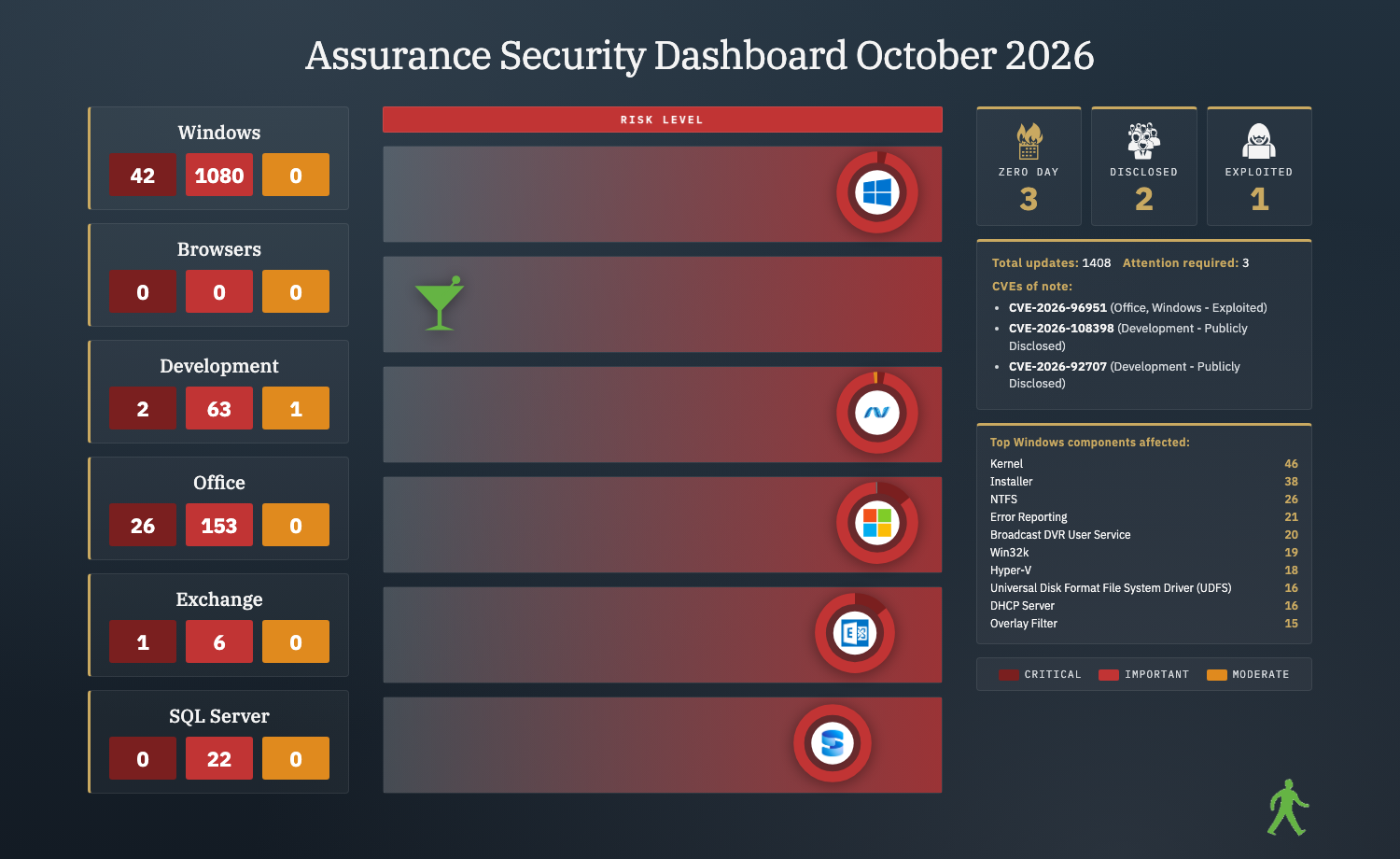Click the Browsers category heading
Image resolution: width=1400 pixels, height=859 pixels.
tap(219, 249)
